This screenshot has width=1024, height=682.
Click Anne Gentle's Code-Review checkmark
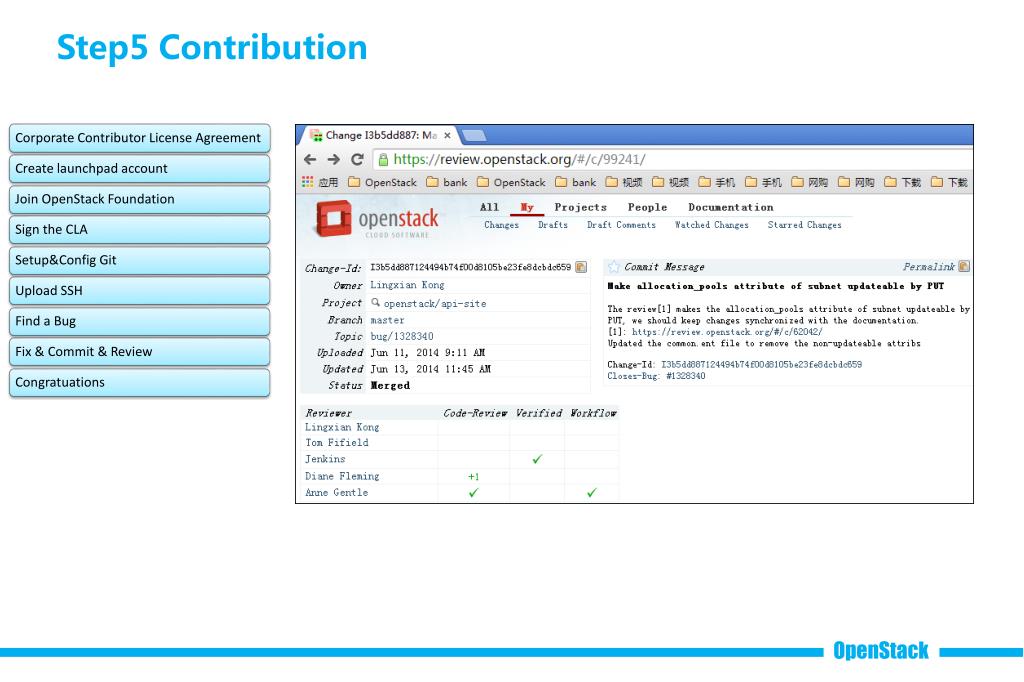coord(473,493)
